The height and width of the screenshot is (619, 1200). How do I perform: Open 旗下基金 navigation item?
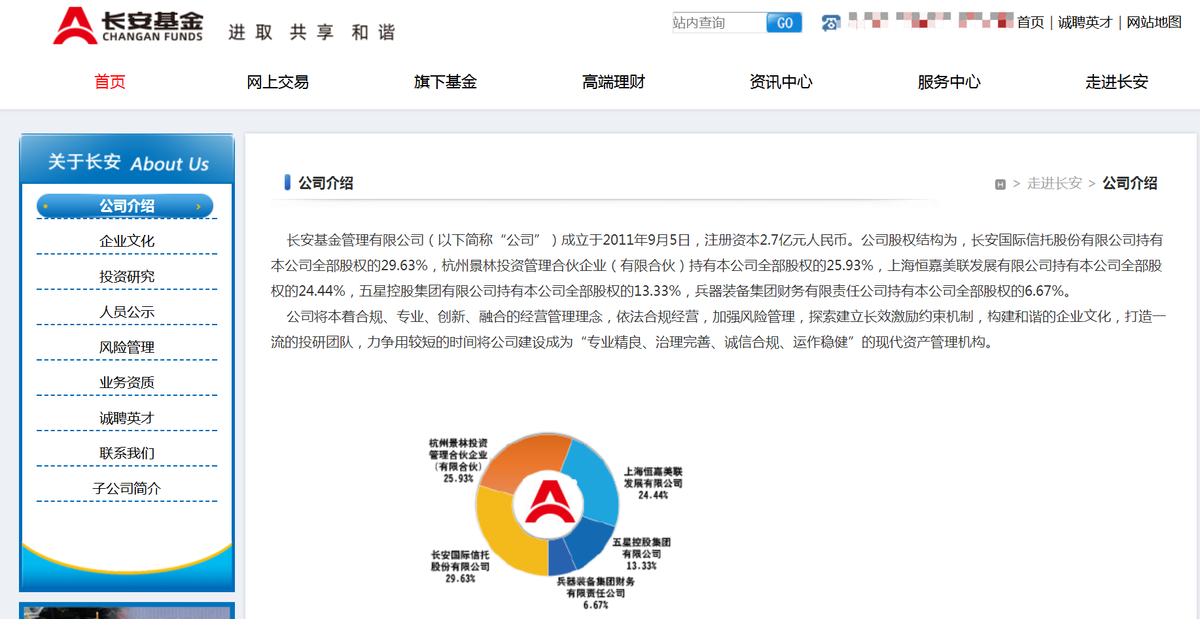pos(445,82)
